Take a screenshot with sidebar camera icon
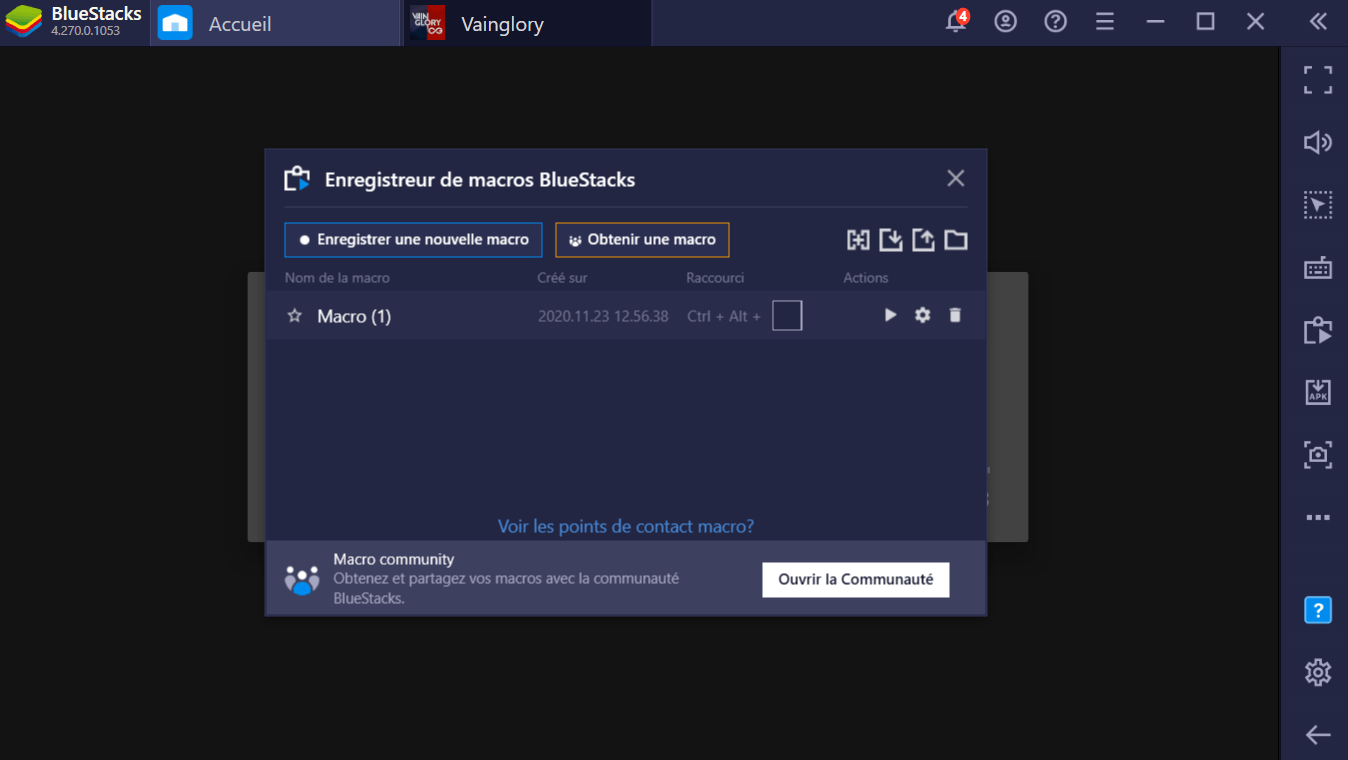The height and width of the screenshot is (760, 1348). (x=1318, y=455)
